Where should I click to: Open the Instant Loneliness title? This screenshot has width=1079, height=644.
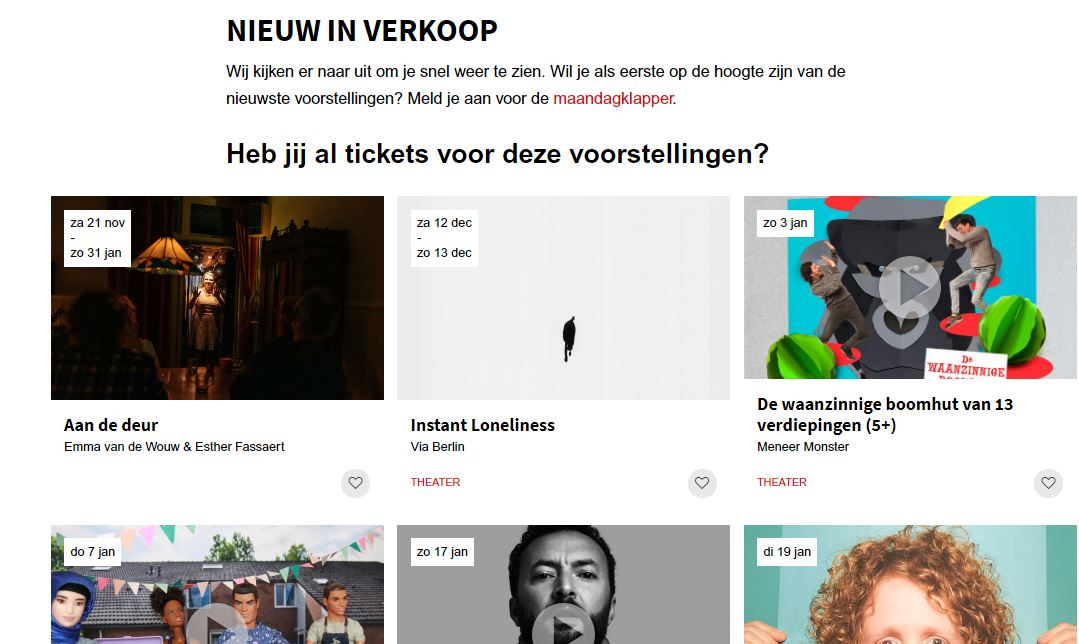pos(482,425)
